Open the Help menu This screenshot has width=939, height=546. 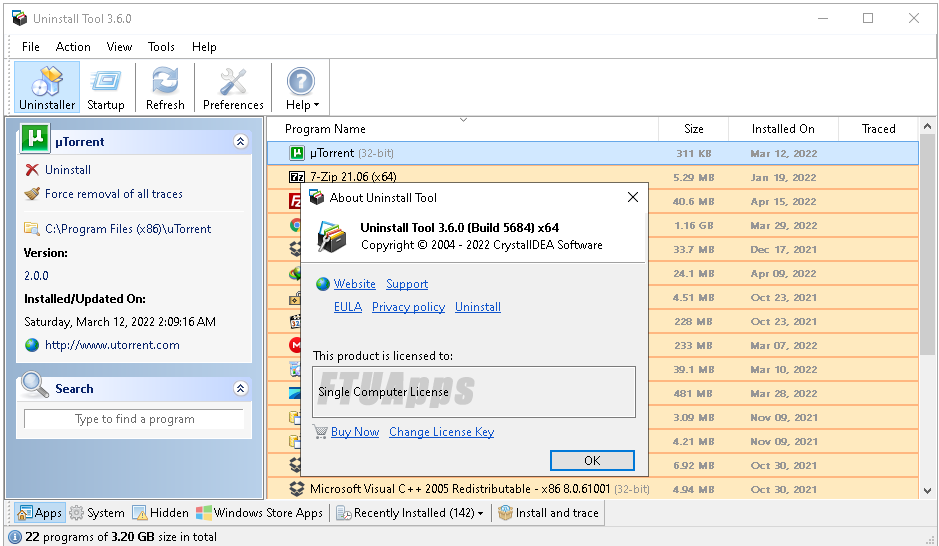pos(204,47)
